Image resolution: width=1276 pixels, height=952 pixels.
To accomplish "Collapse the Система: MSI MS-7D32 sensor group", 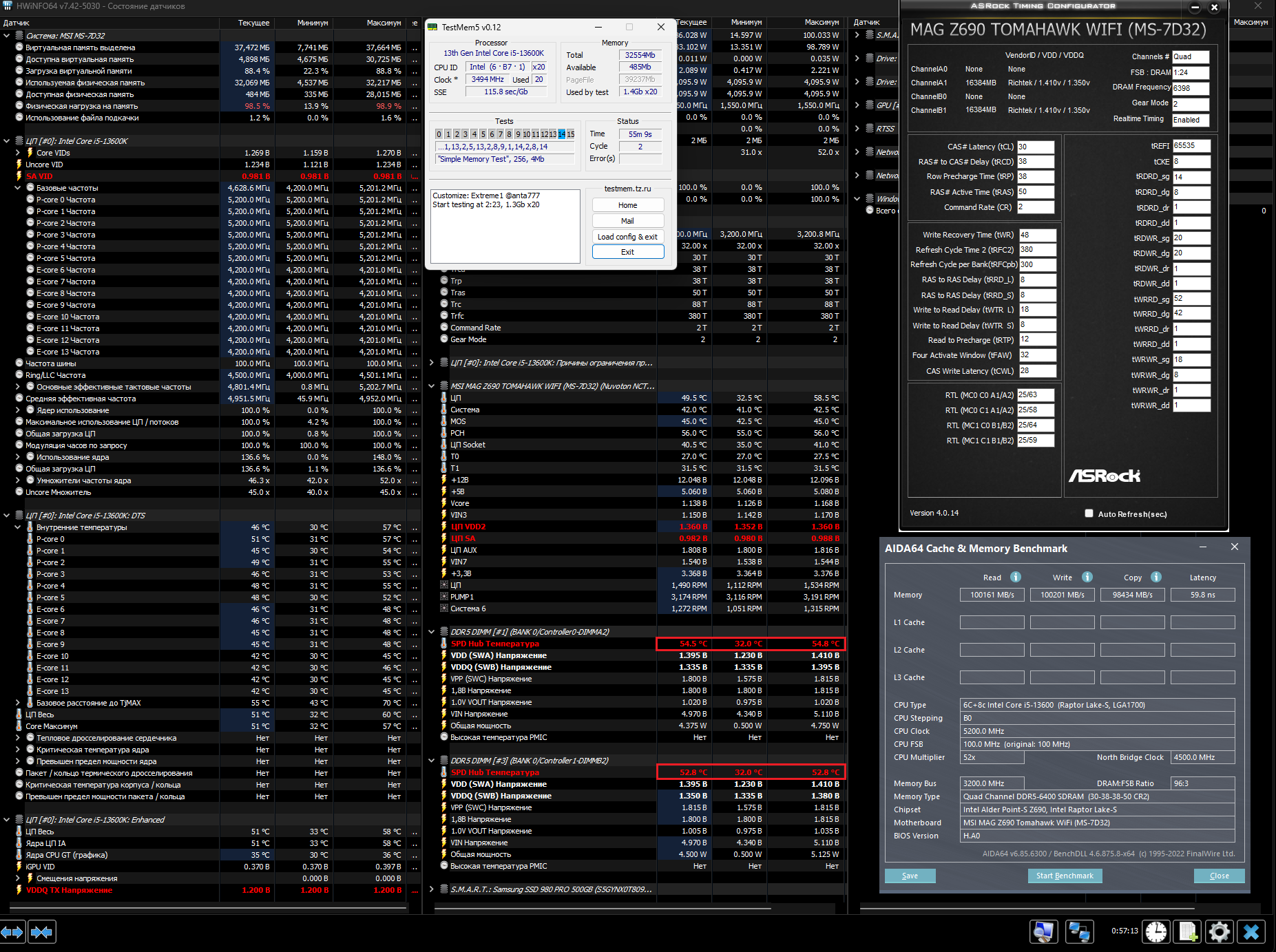I will pos(6,35).
